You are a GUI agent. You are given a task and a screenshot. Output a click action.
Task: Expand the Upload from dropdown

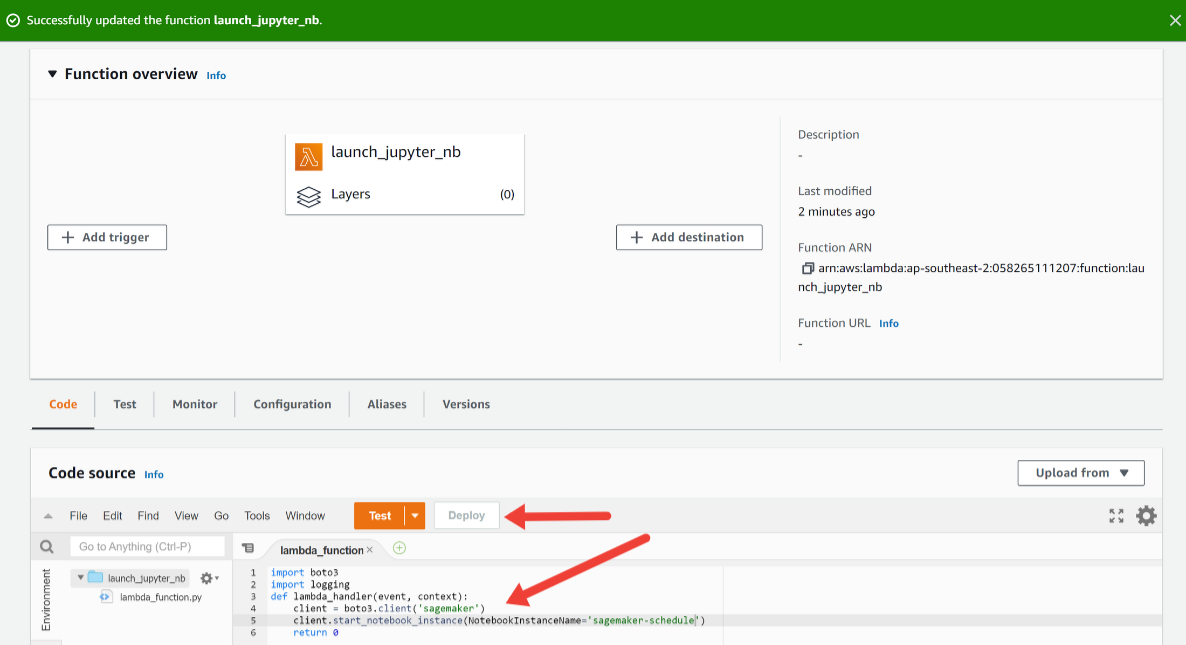tap(1080, 473)
